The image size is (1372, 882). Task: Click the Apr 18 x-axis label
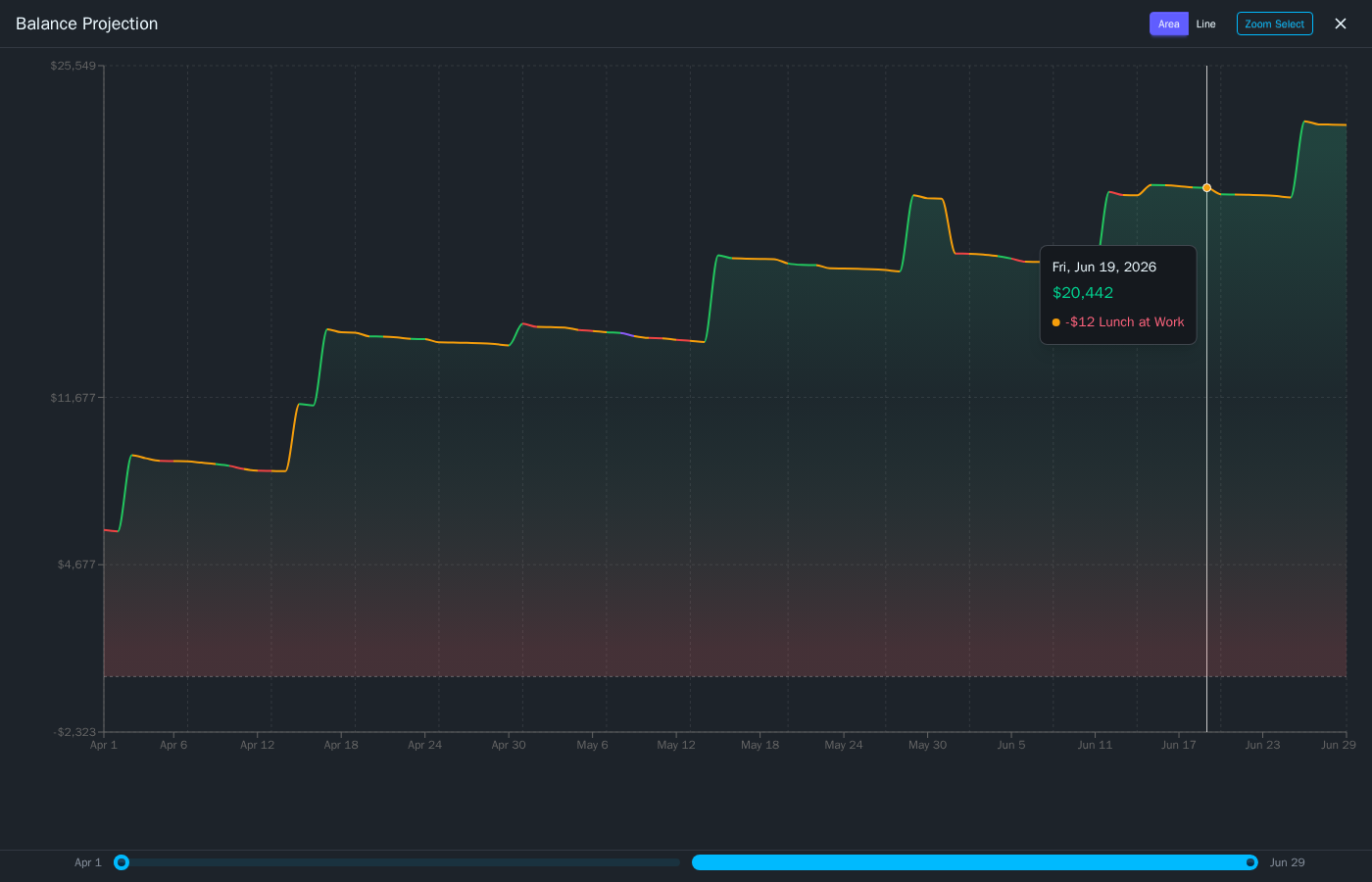pyautogui.click(x=341, y=745)
